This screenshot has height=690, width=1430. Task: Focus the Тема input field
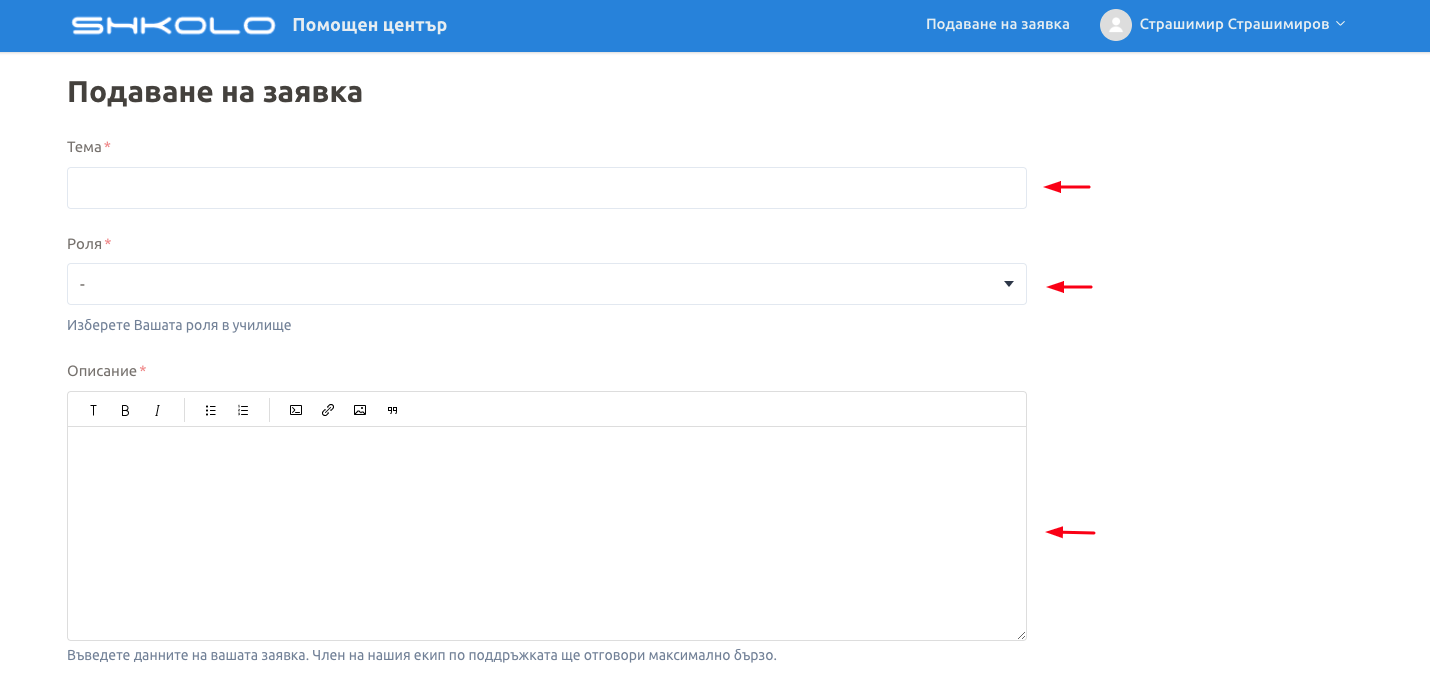click(x=545, y=188)
